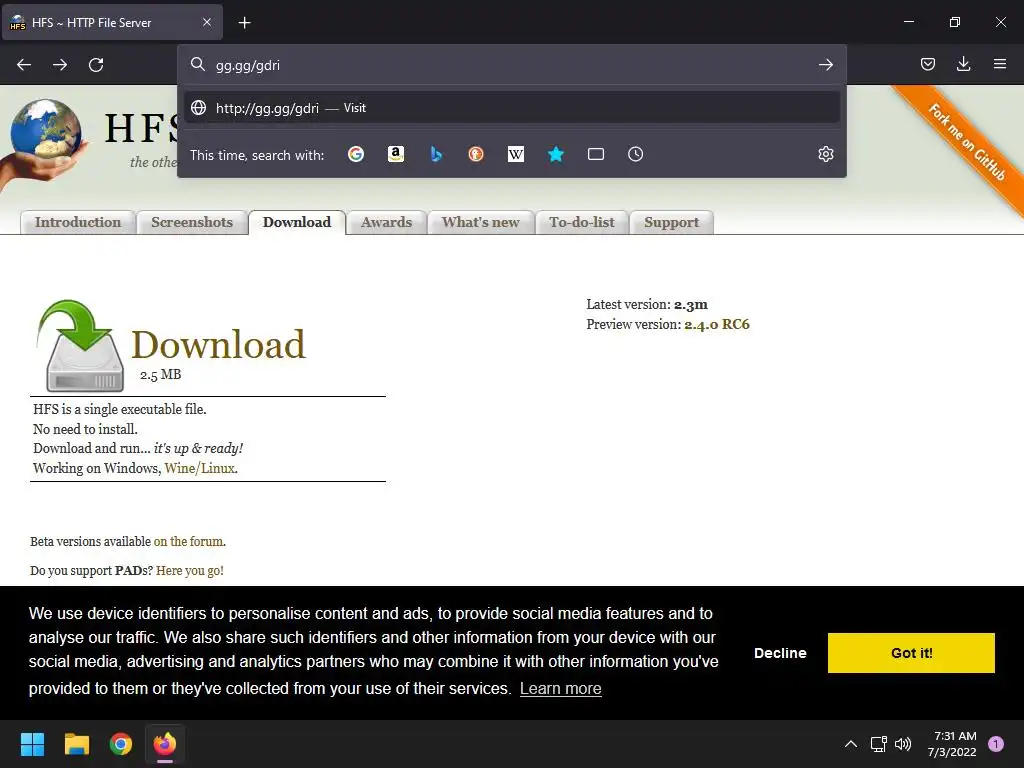This screenshot has height=768, width=1024.
Task: Open the notification badge showing 1
Action: coord(996,743)
